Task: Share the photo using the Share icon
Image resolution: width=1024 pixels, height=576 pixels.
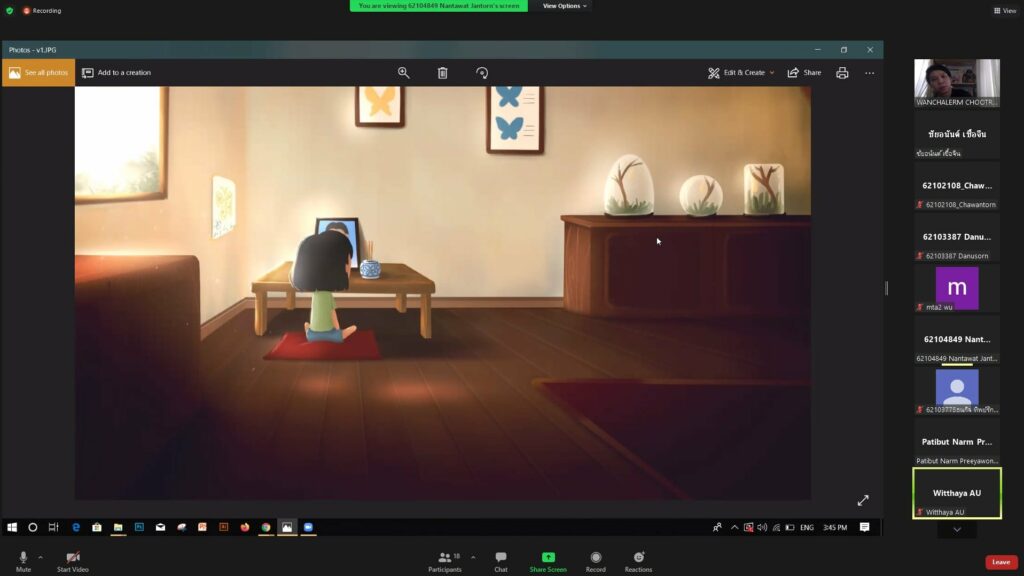Action: point(806,72)
